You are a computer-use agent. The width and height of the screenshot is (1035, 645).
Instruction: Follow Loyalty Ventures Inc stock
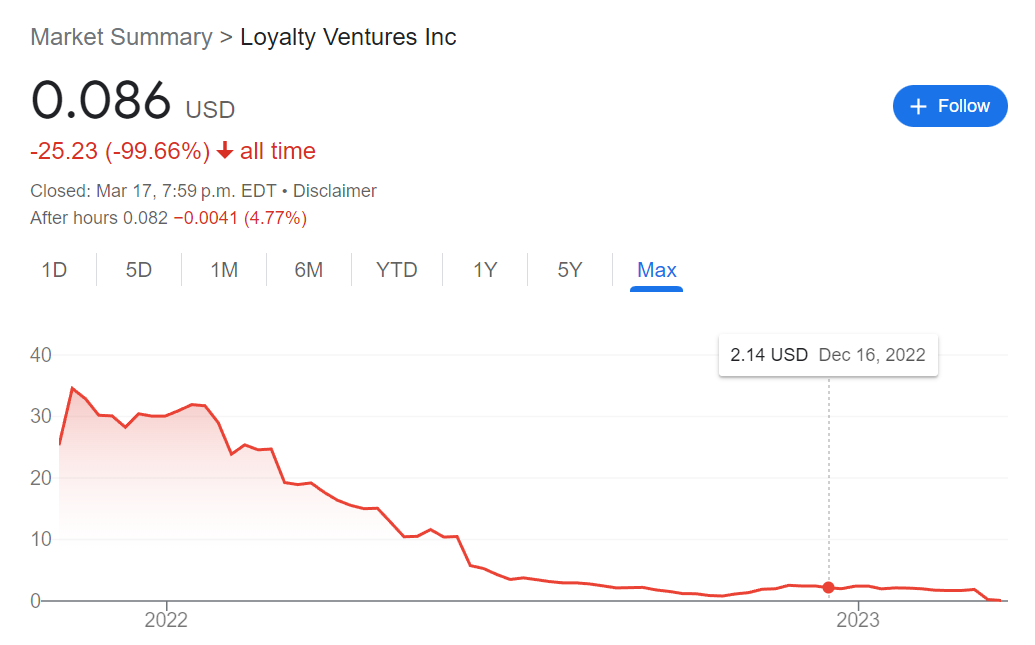[x=949, y=106]
